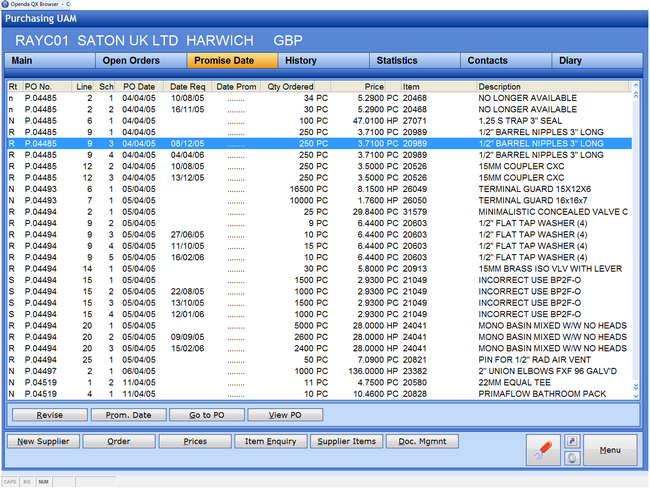The width and height of the screenshot is (650, 489).
Task: Open the Statistics tab
Action: pyautogui.click(x=415, y=61)
